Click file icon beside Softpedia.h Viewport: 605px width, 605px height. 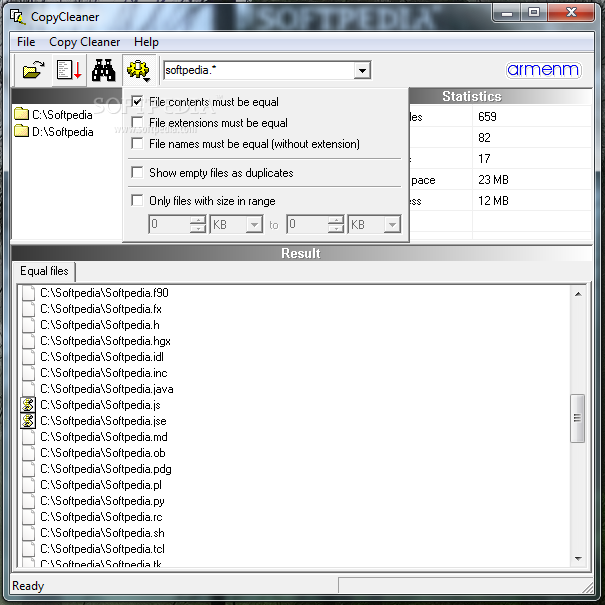28,325
